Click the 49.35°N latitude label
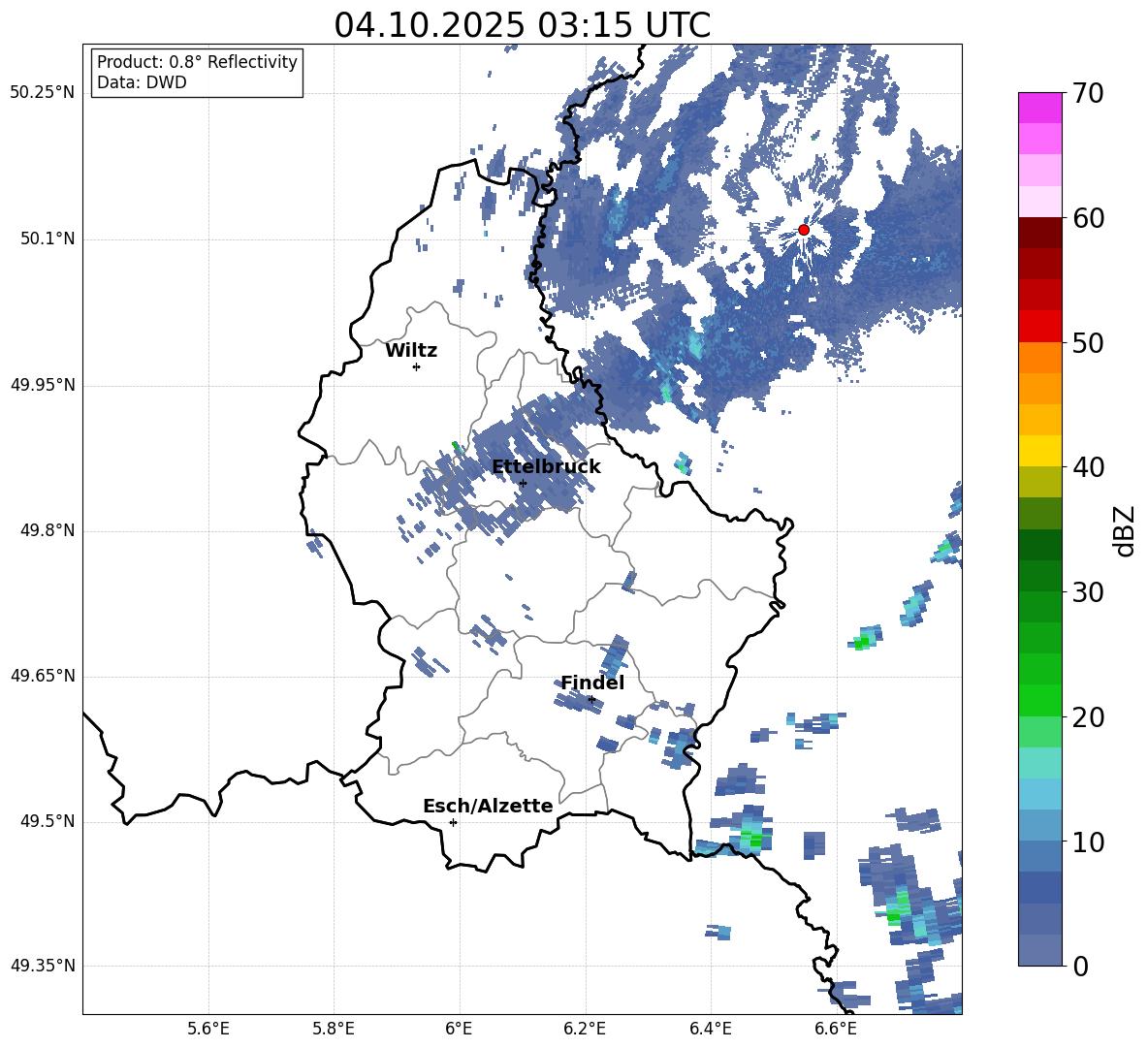Image resolution: width=1148 pixels, height=1048 pixels. [x=43, y=966]
